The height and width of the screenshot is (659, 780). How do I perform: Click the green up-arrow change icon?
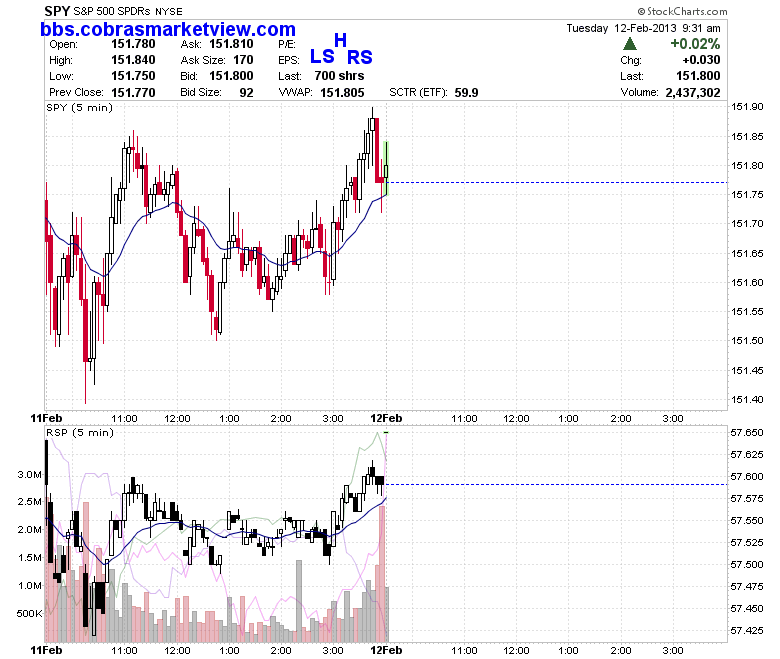[x=630, y=44]
